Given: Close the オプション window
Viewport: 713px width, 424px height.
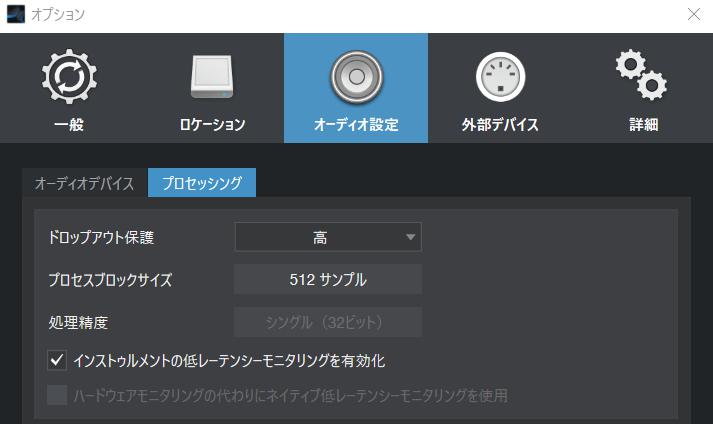Looking at the screenshot, I should 694,14.
